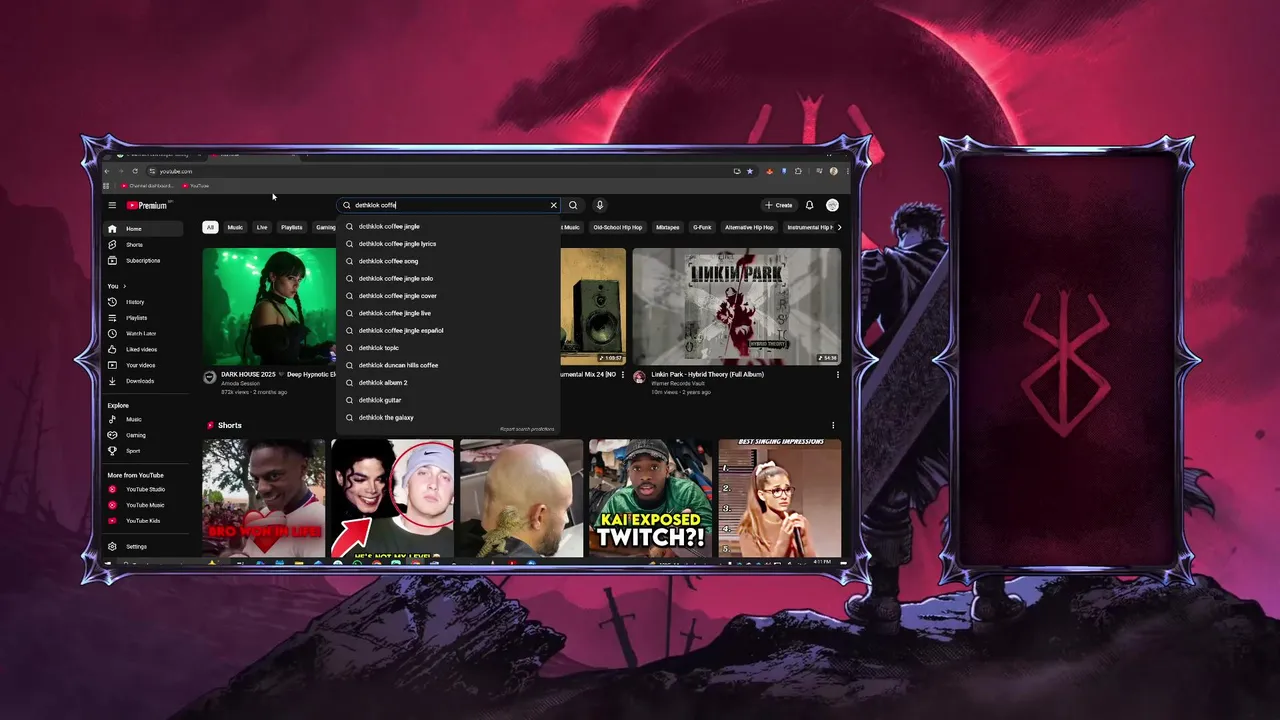Select the Live filter chip
The height and width of the screenshot is (720, 1280).
(x=262, y=227)
